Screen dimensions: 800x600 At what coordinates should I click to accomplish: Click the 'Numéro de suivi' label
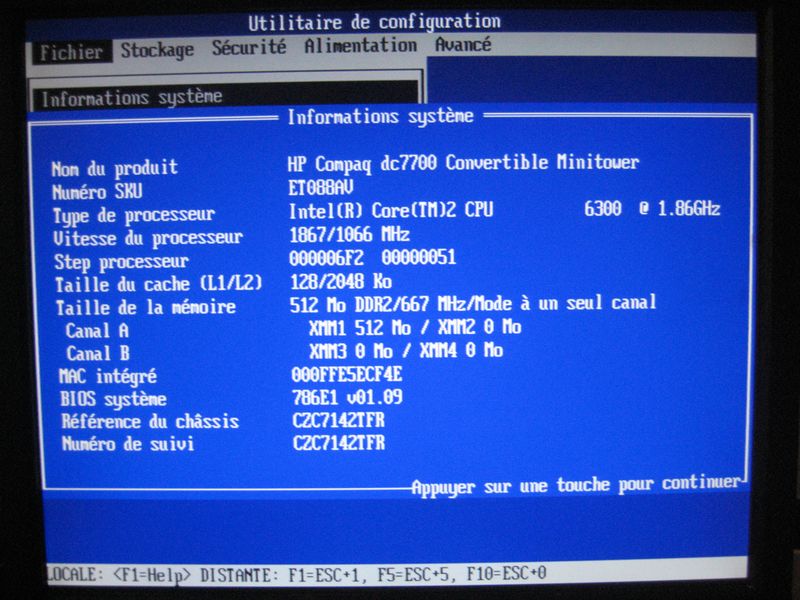coord(128,443)
